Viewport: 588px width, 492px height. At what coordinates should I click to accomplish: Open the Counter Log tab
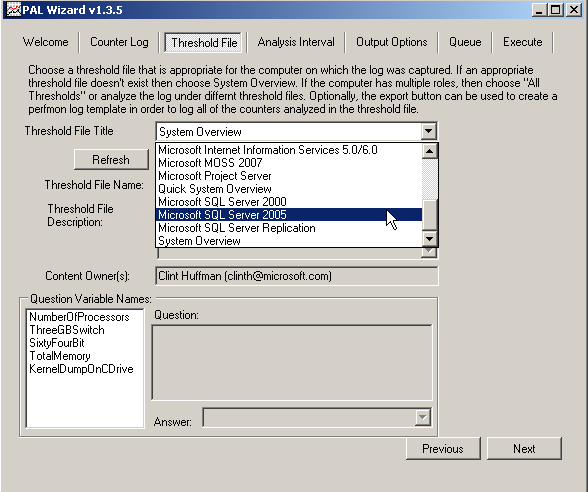(x=119, y=42)
